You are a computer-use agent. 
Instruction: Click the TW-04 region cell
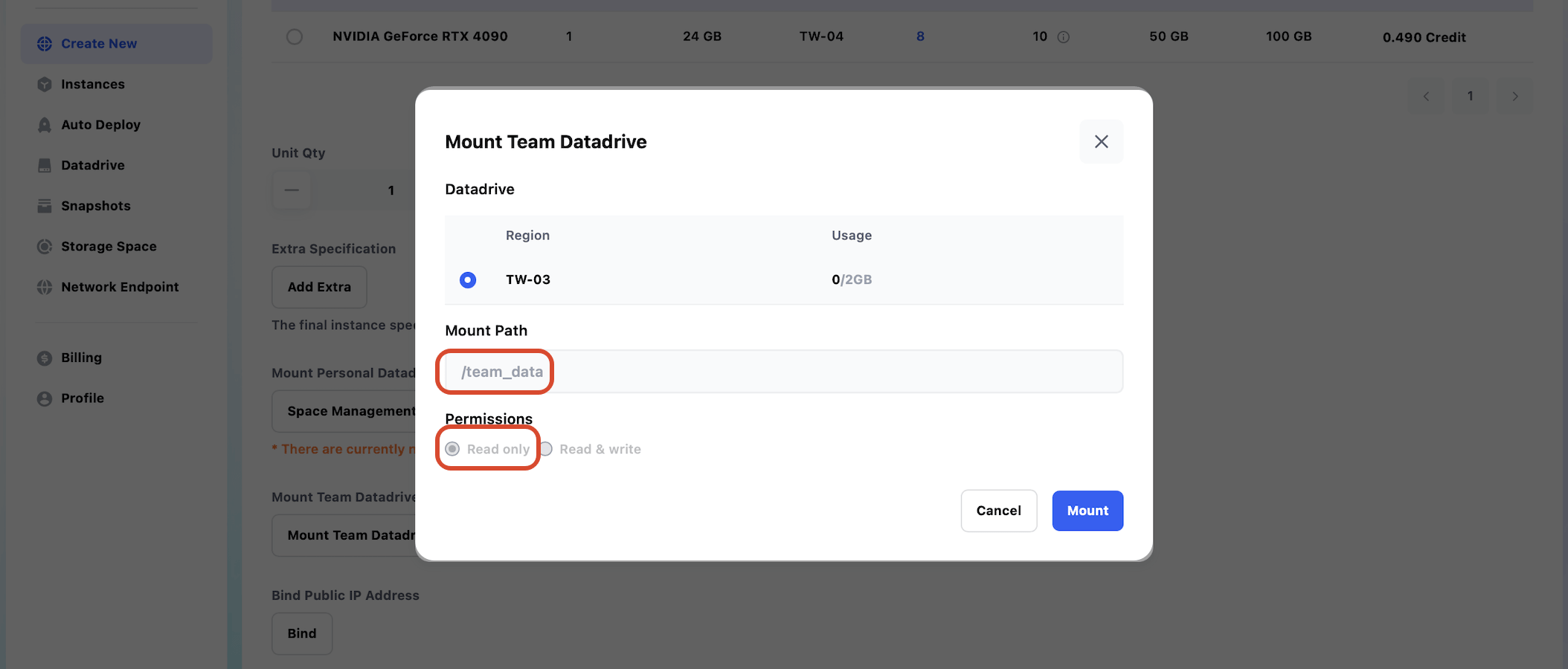(x=821, y=36)
